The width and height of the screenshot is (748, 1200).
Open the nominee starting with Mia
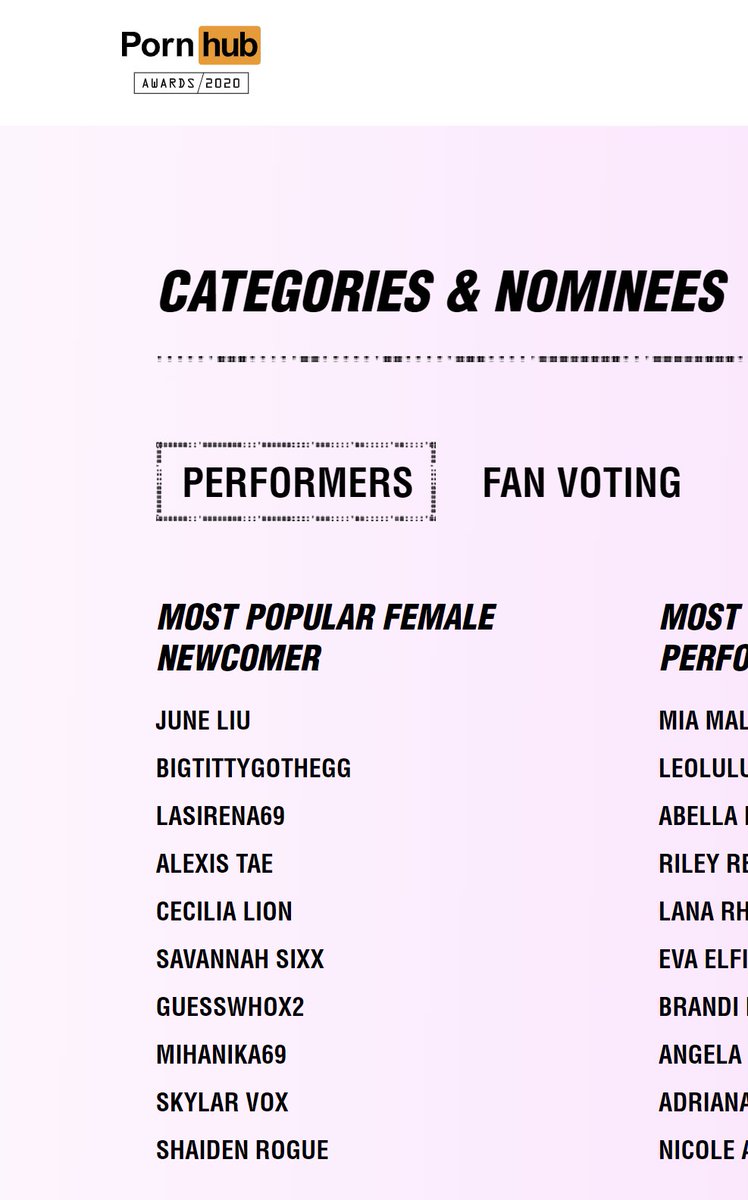click(702, 721)
